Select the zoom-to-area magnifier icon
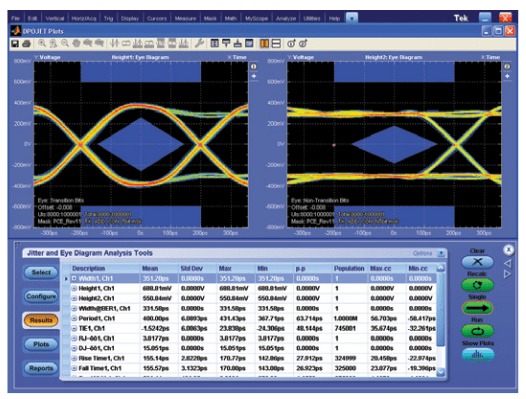 tap(53, 43)
